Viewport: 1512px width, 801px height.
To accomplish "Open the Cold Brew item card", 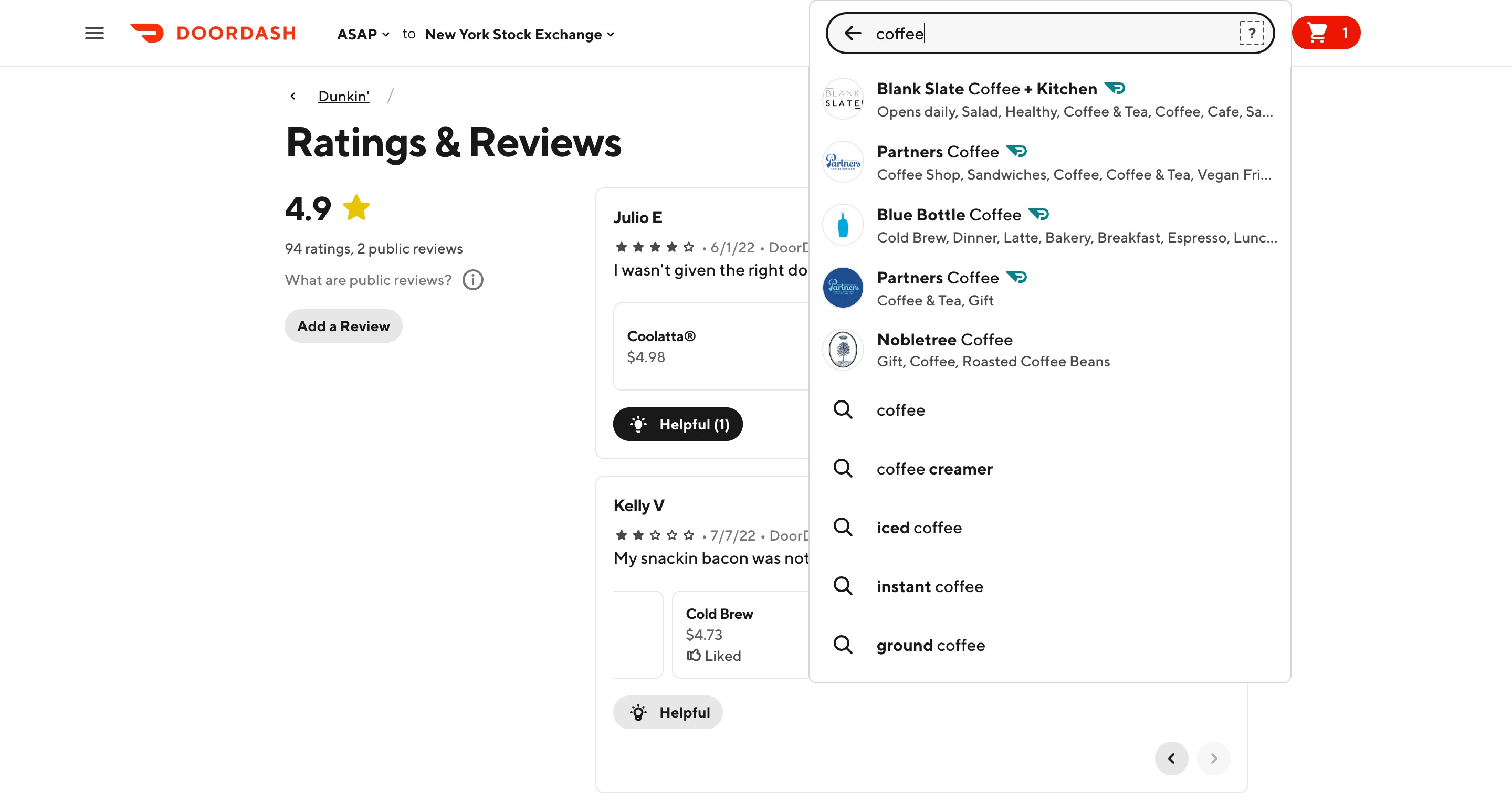I will [x=741, y=635].
